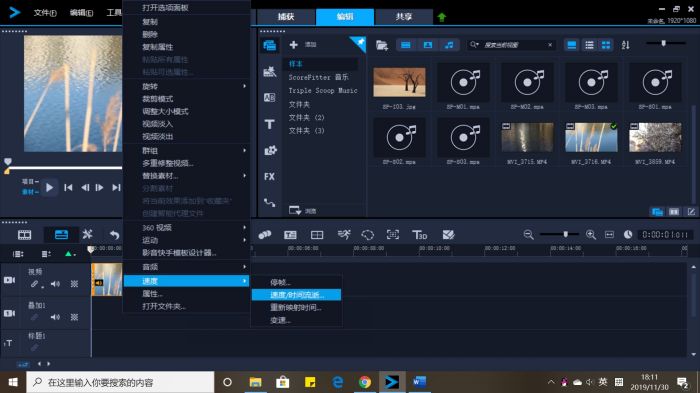Screen dimensions: 700x393
Task: Open the Subtitle Editor icon
Action: click(290, 235)
